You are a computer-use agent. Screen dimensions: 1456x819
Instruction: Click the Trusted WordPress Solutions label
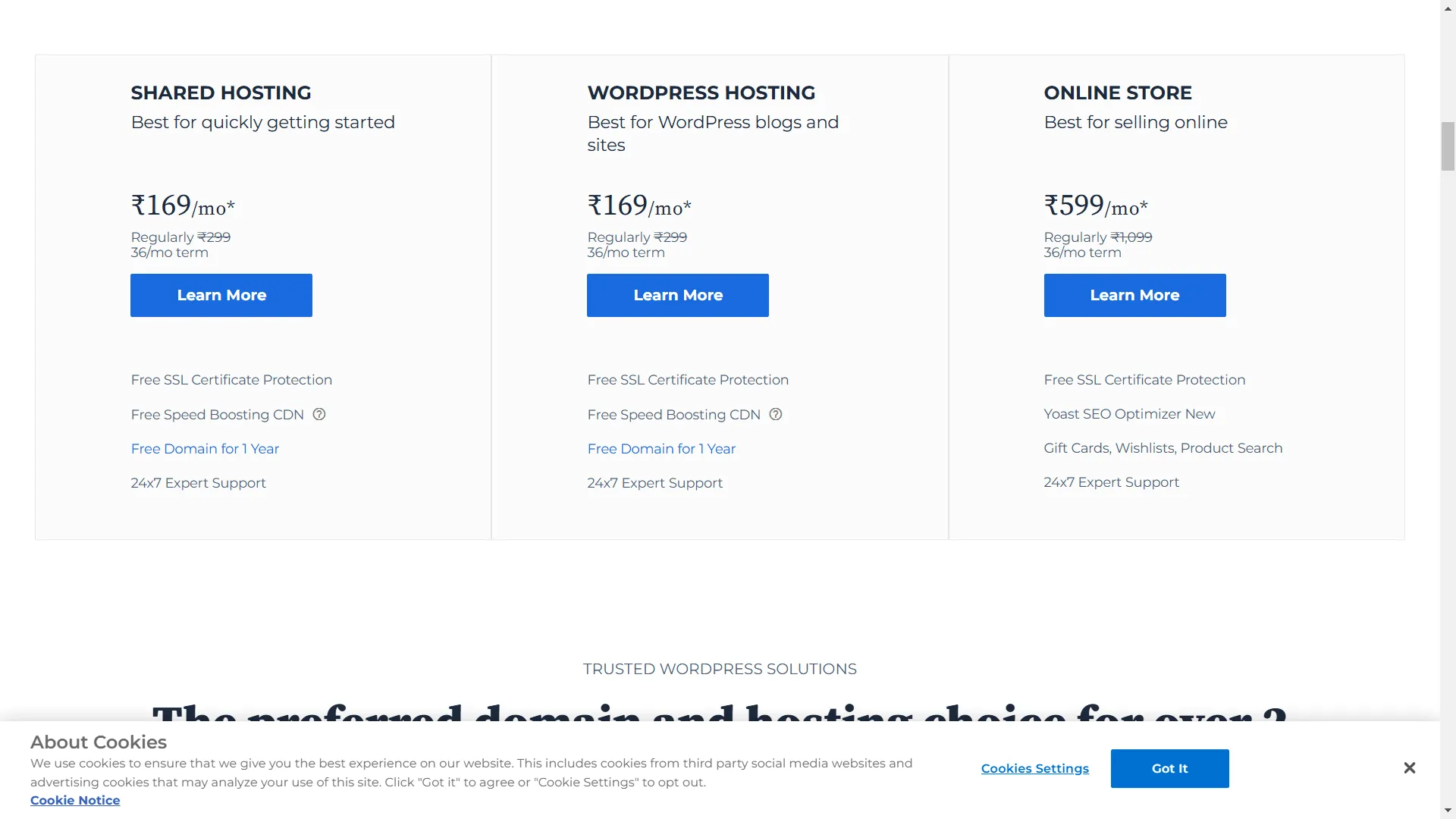[x=719, y=669]
